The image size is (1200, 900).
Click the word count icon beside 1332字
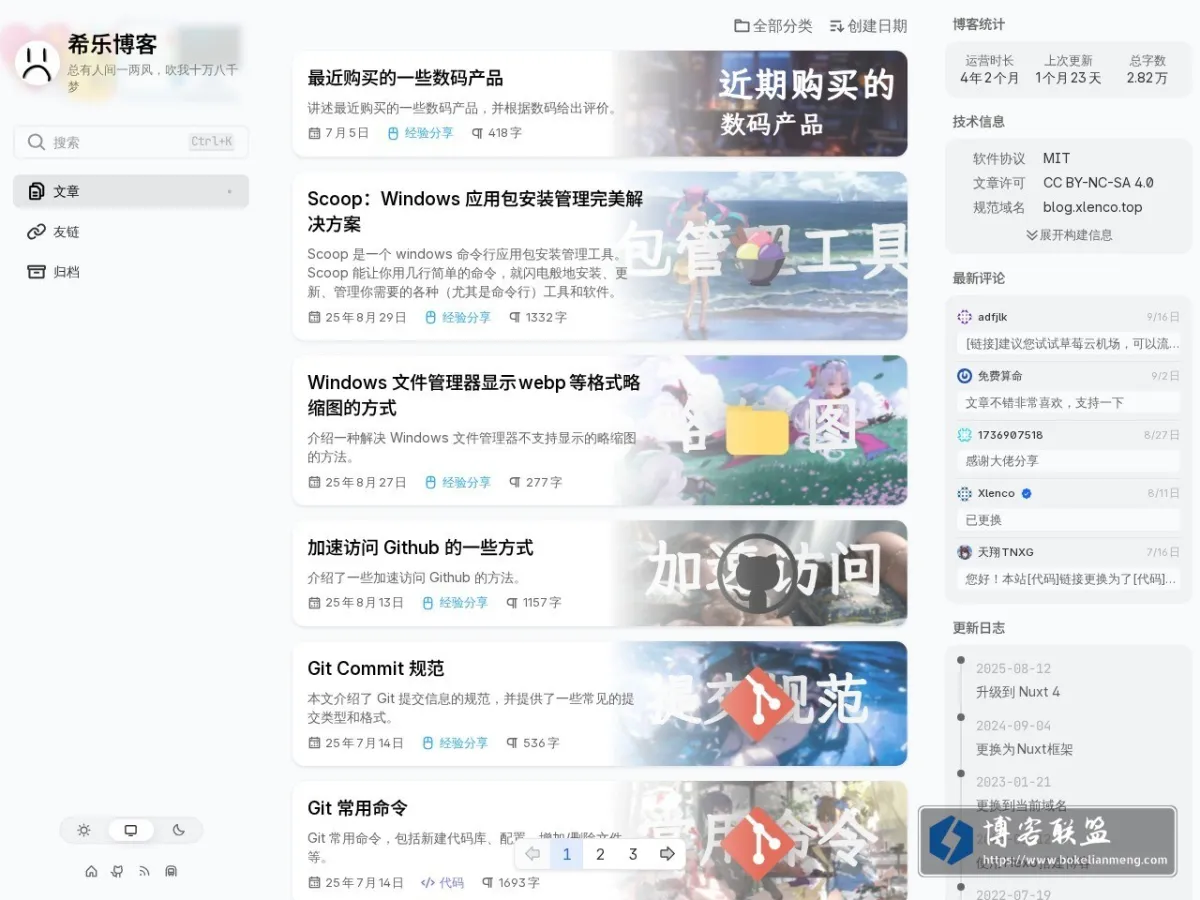(x=515, y=317)
